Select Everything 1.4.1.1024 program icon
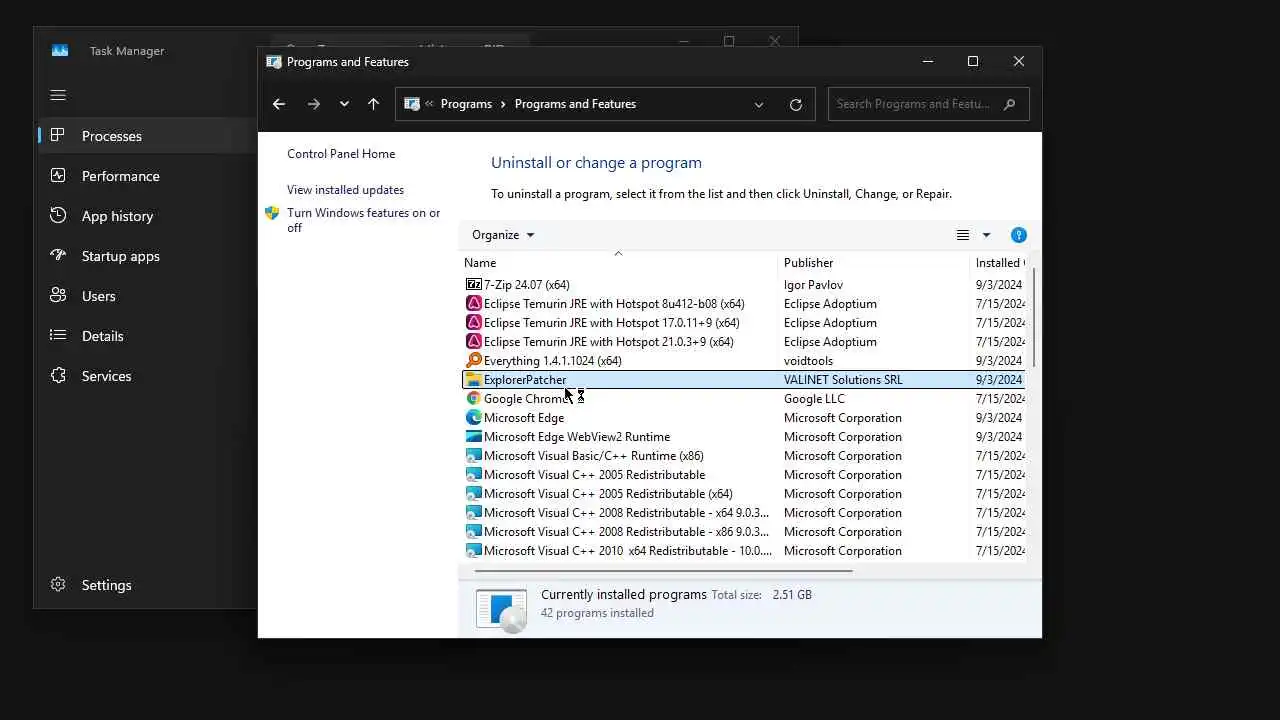 (474, 361)
